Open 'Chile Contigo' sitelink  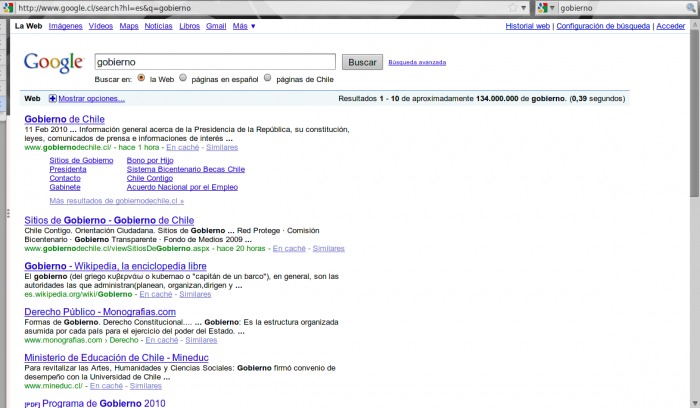(x=150, y=178)
